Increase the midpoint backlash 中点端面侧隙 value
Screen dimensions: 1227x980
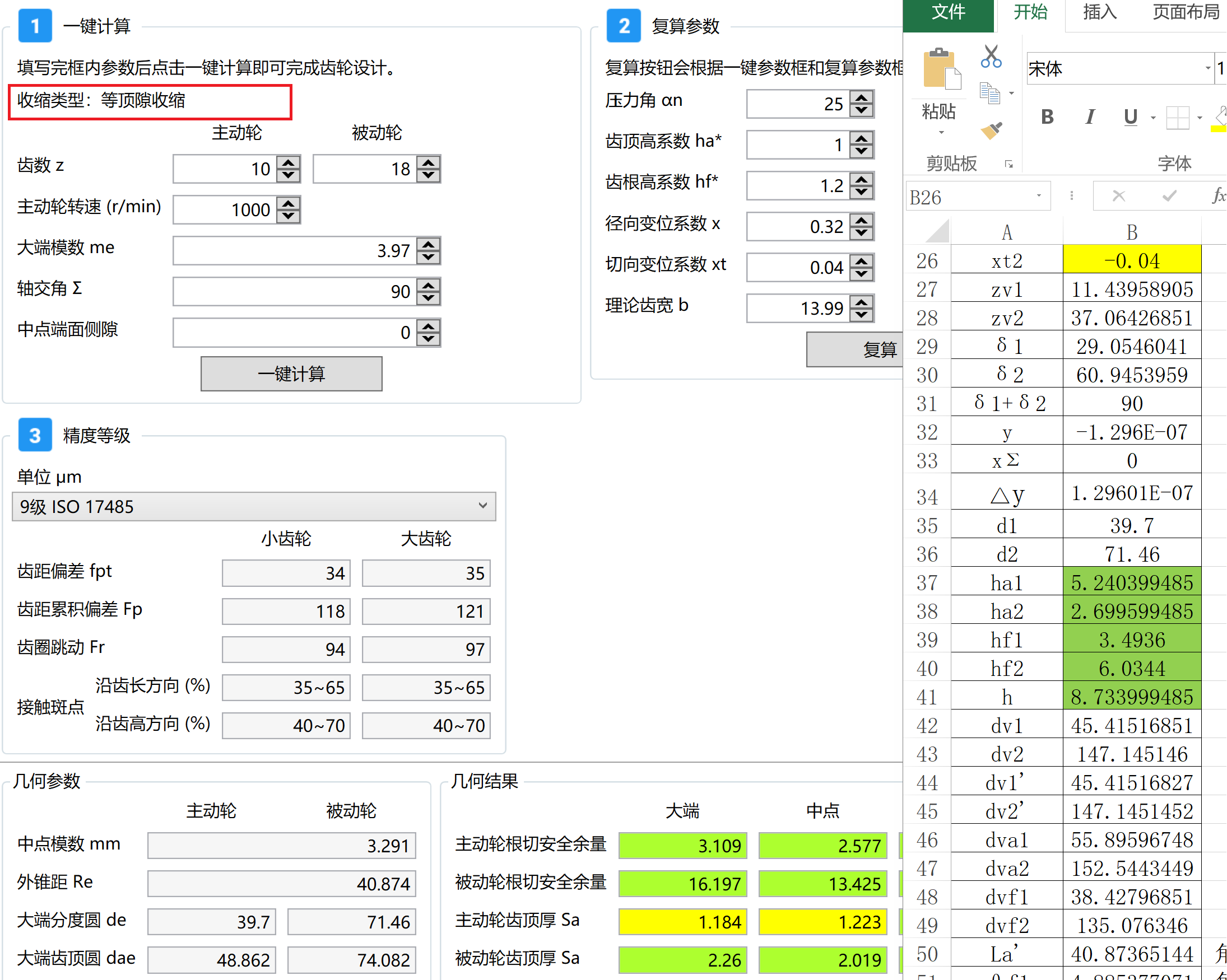pyautogui.click(x=428, y=327)
